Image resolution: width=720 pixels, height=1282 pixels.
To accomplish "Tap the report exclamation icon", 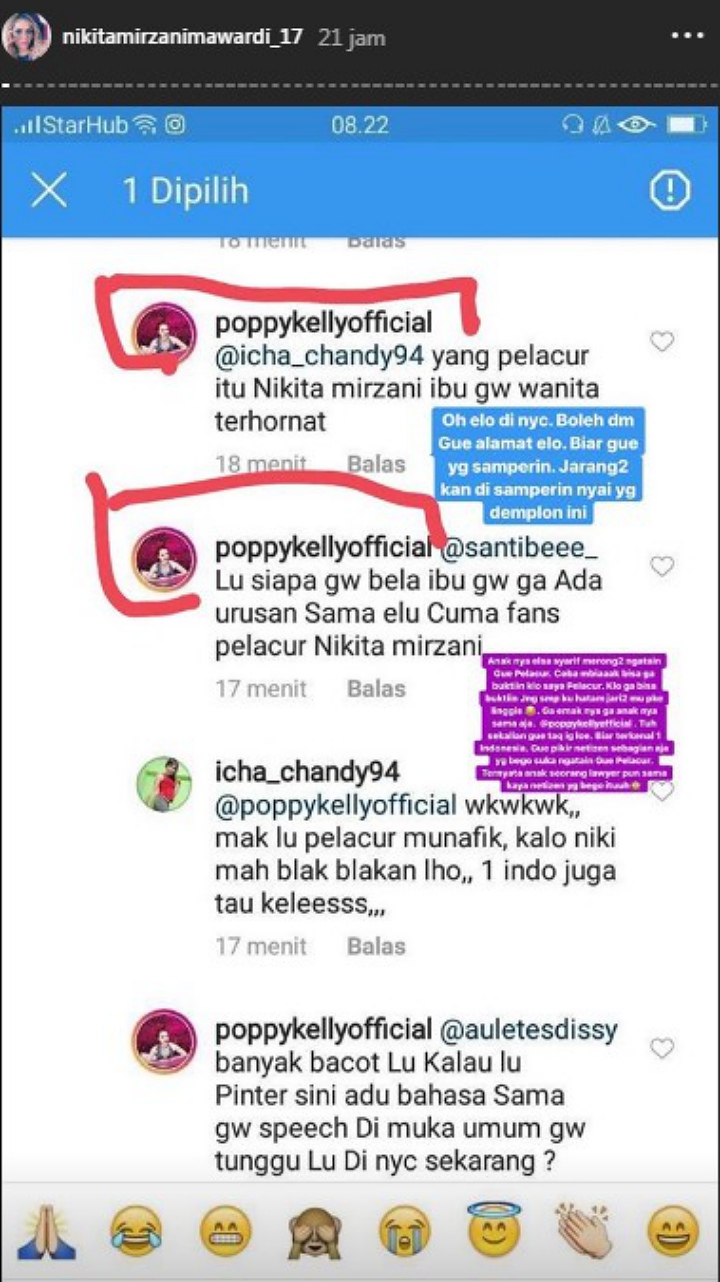I will pos(669,190).
